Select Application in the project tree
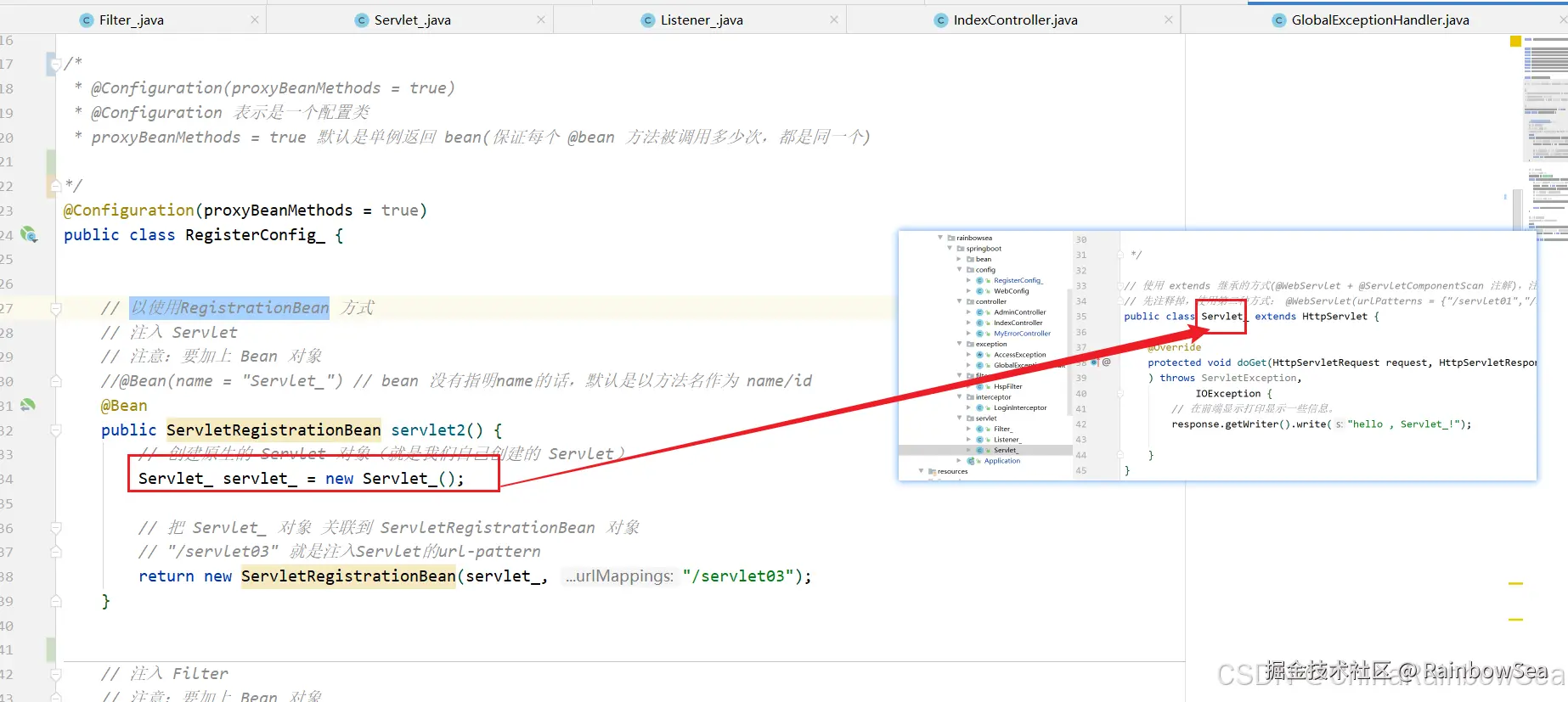This screenshot has width=1568, height=702. [x=1001, y=461]
